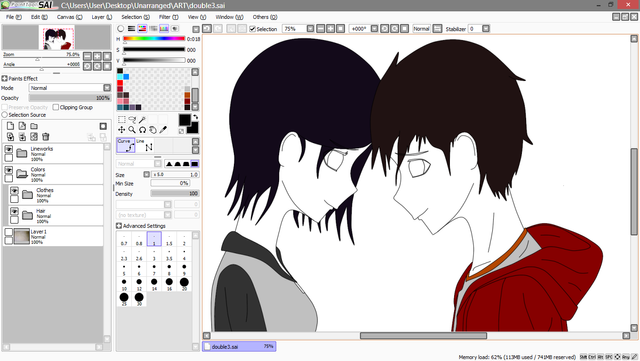Click the fill layer icon

pos(34,137)
